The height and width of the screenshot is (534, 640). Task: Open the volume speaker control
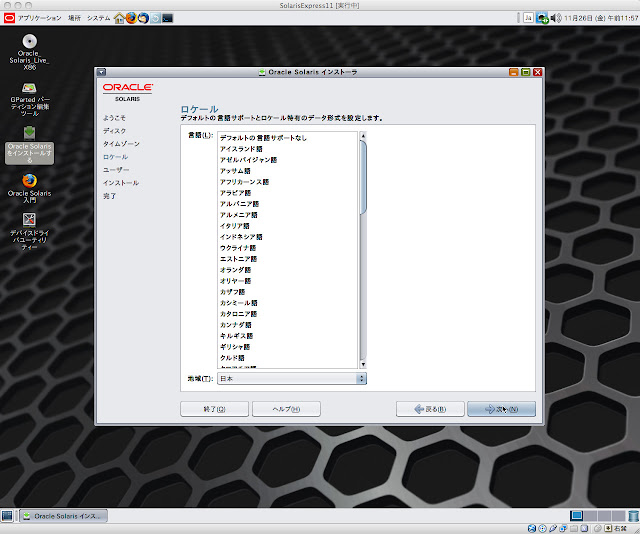coord(556,18)
